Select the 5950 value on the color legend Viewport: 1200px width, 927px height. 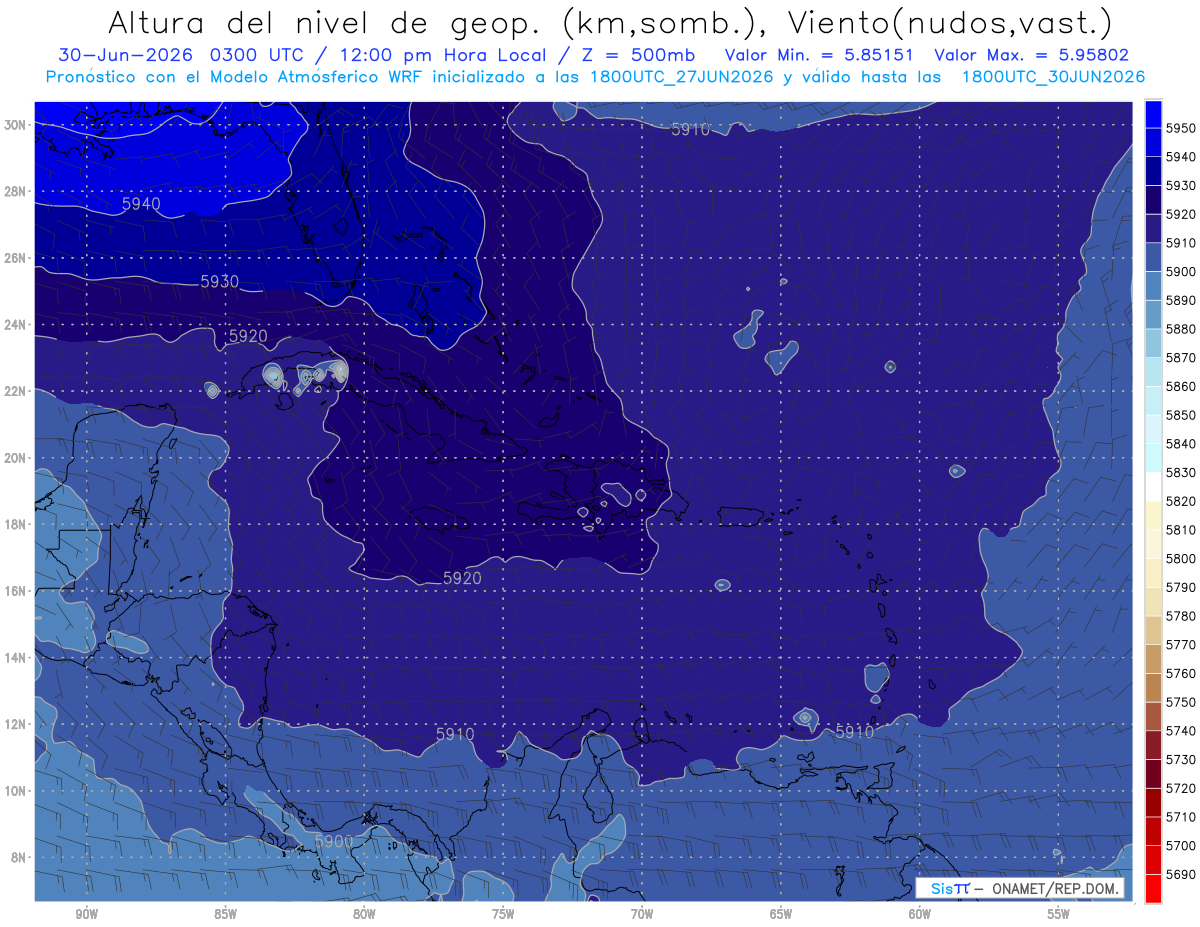pos(1180,128)
